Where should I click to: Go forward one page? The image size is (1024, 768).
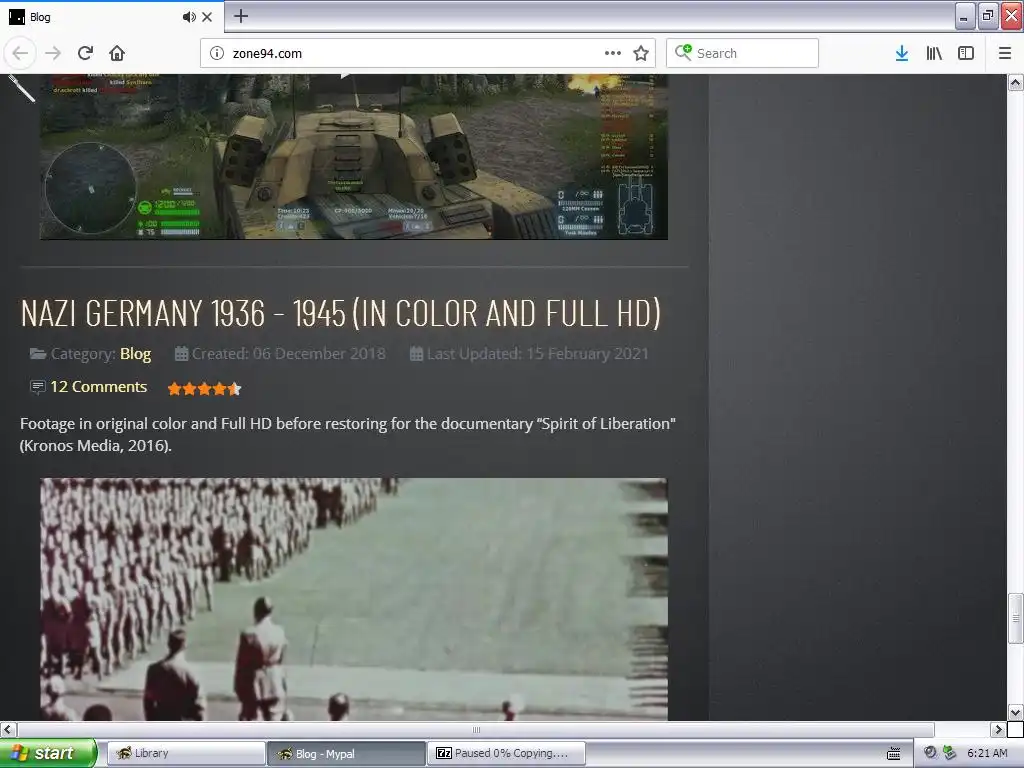tap(53, 54)
